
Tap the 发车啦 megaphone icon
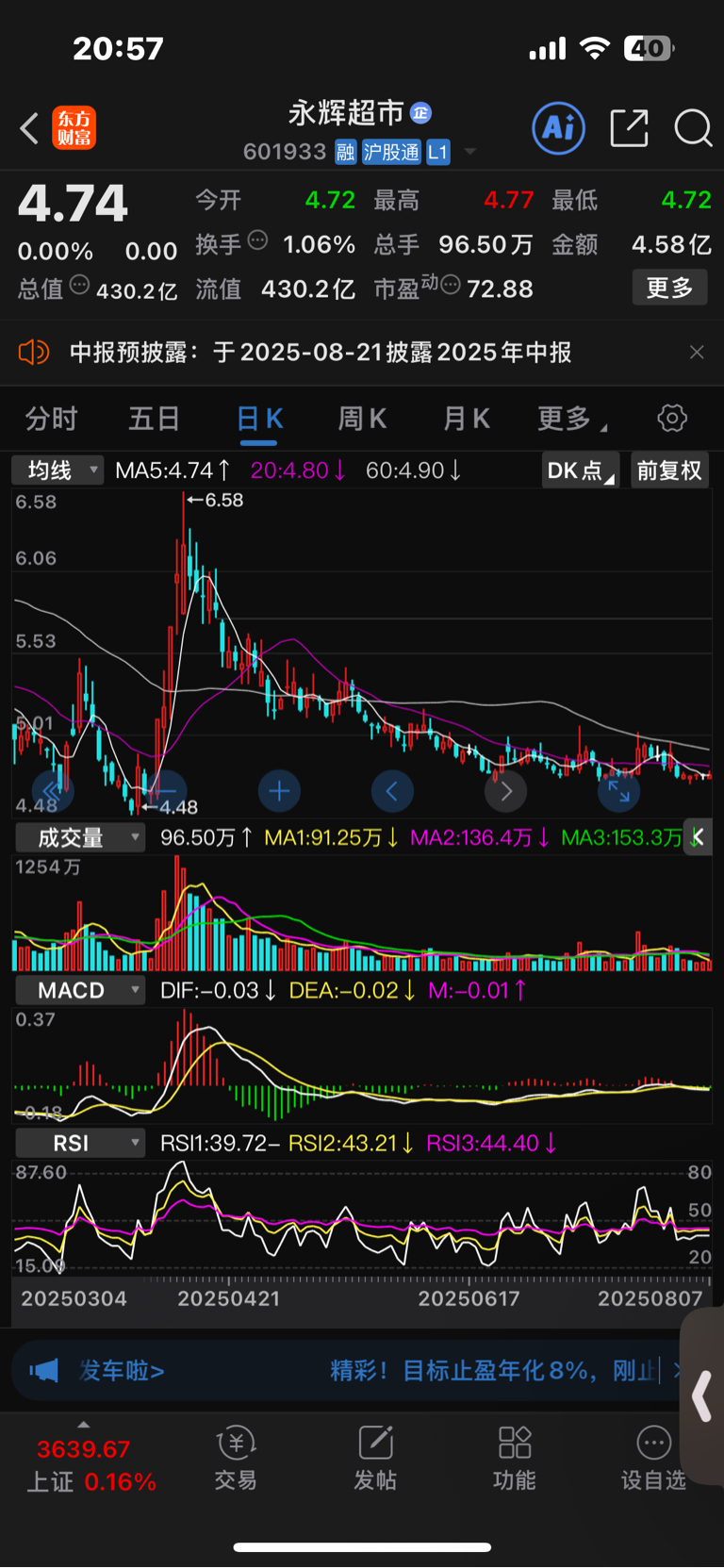pos(43,1370)
